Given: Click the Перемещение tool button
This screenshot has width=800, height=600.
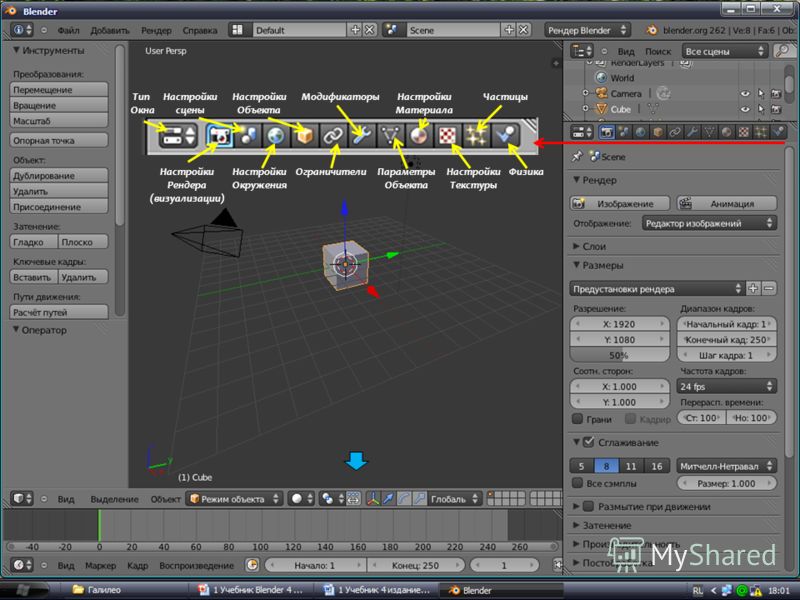Looking at the screenshot, I should coord(59,89).
